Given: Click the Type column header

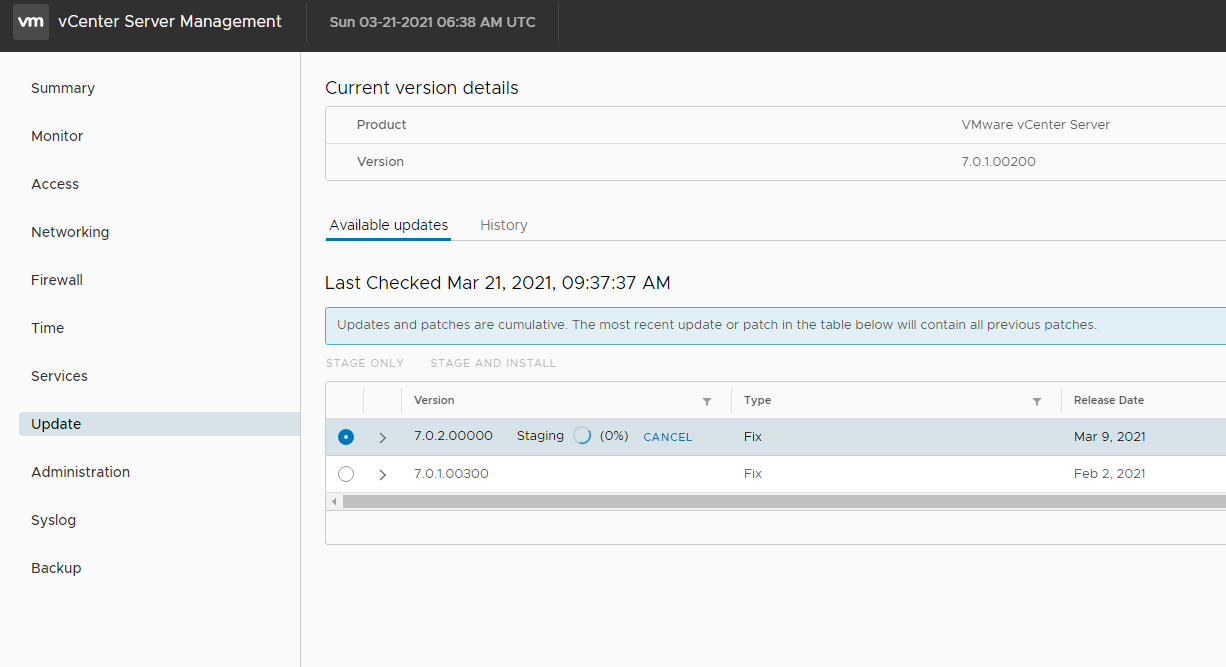Looking at the screenshot, I should [757, 400].
